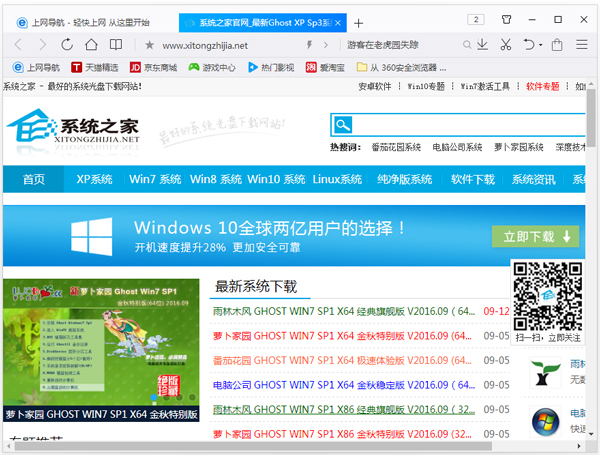This screenshot has width=600, height=455.
Task: Click the undo closed-tab icon
Action: (529, 45)
